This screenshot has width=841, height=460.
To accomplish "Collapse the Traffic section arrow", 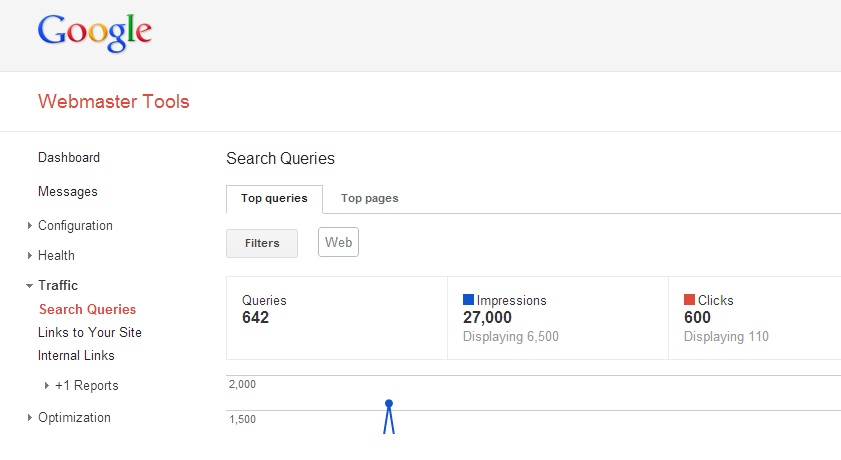I will click(x=29, y=286).
